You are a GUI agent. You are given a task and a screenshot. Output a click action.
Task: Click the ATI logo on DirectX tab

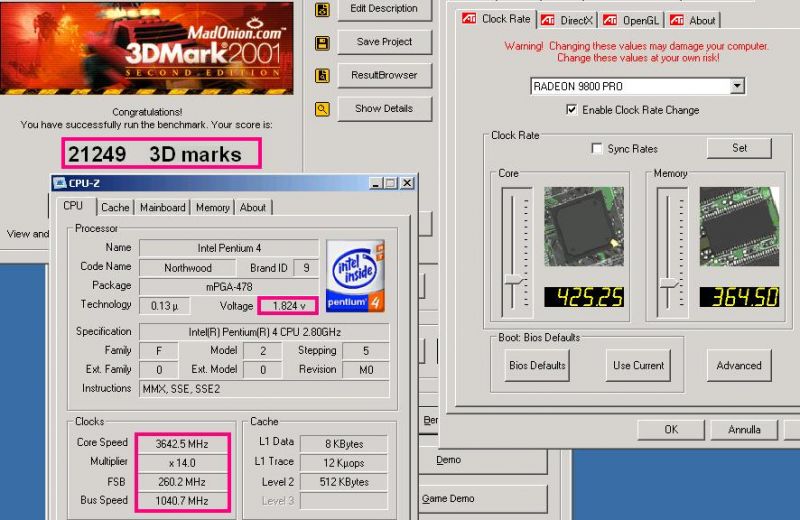[547, 20]
